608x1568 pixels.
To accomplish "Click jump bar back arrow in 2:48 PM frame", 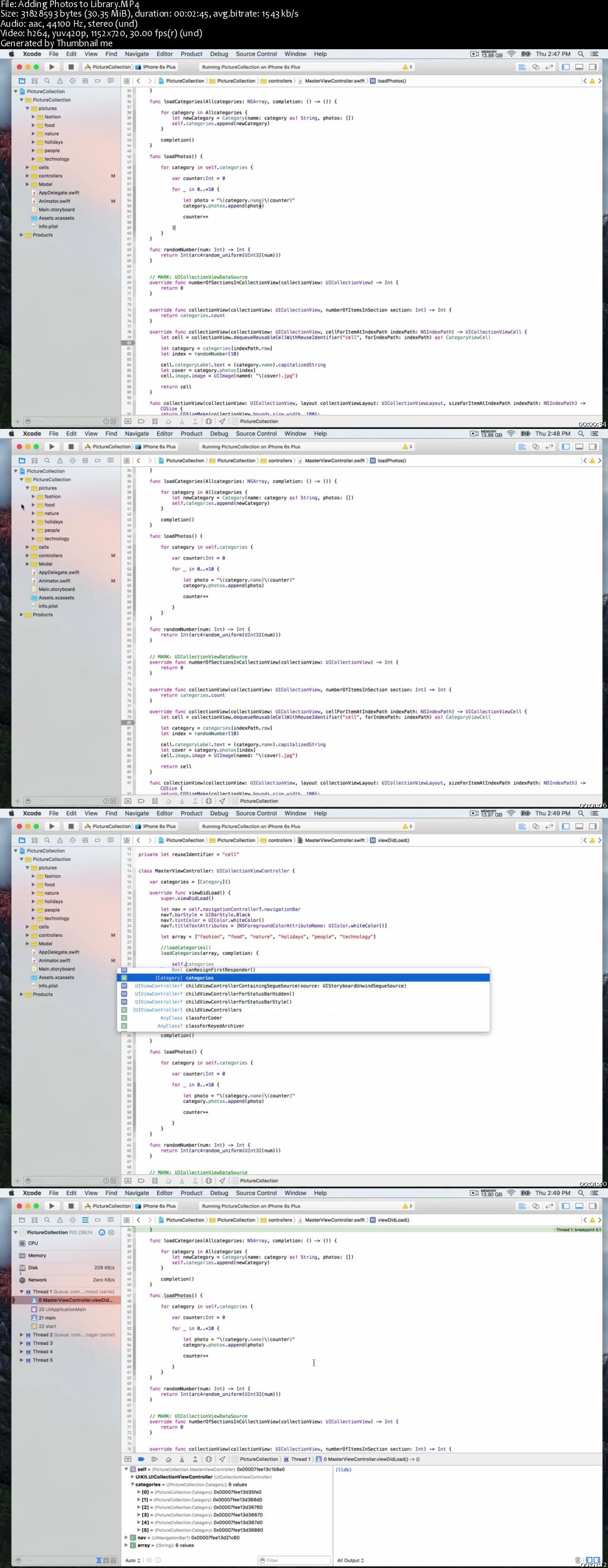I will [x=139, y=461].
